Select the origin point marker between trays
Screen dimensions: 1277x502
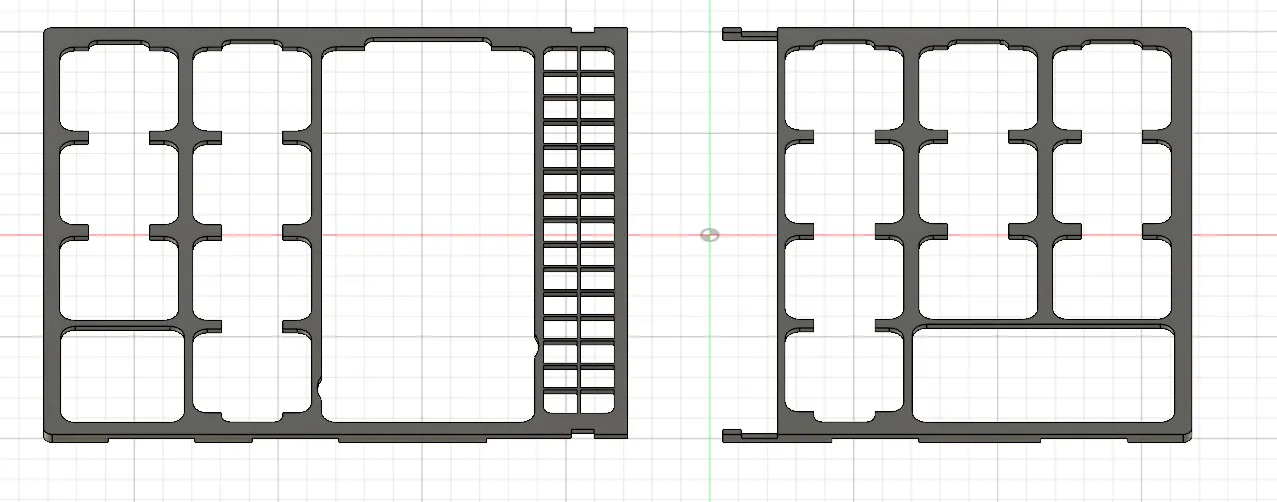709,235
